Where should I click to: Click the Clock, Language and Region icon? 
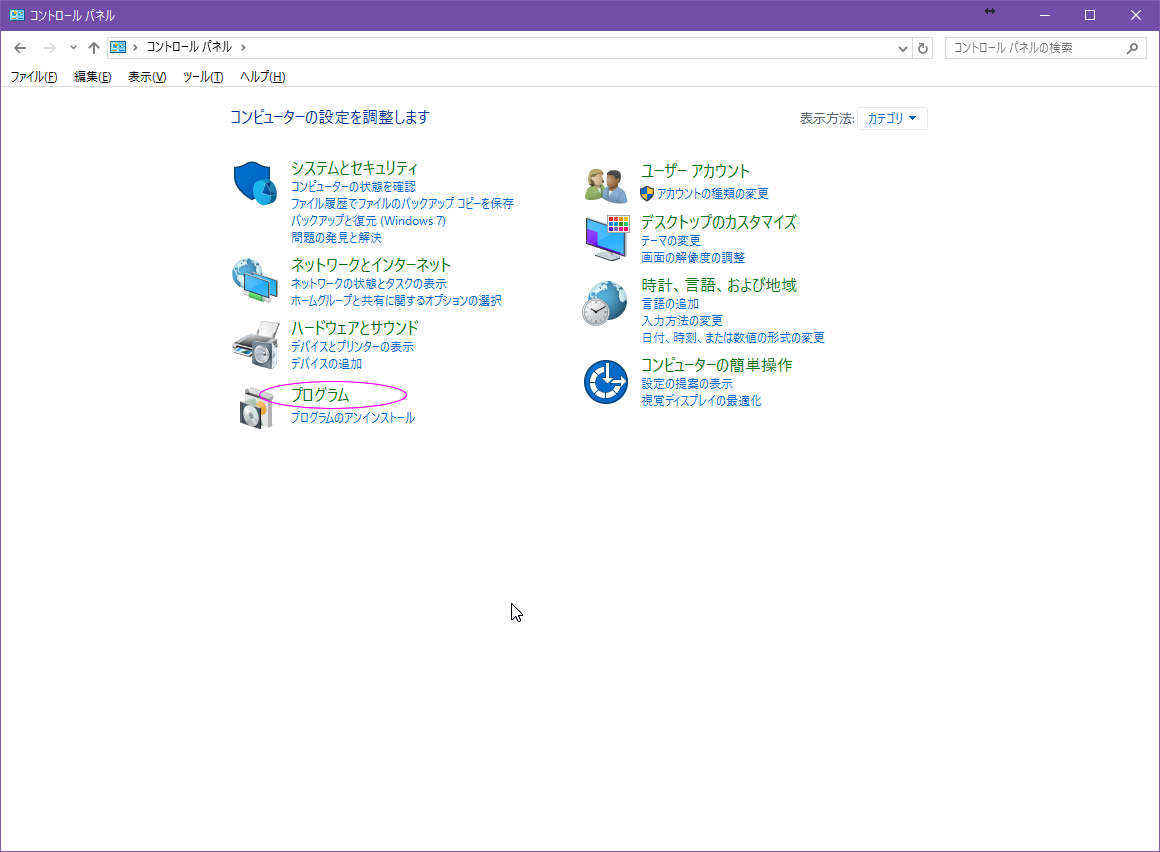click(x=606, y=303)
